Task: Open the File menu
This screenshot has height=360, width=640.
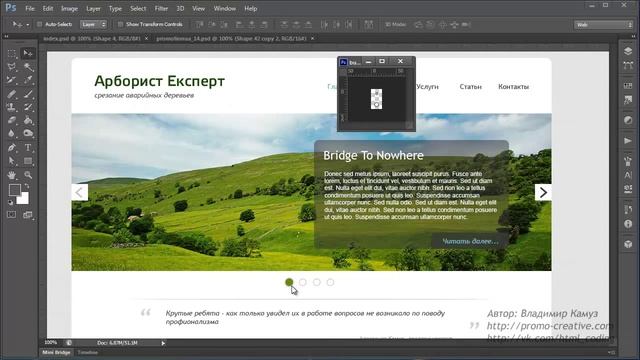Action: click(30, 9)
